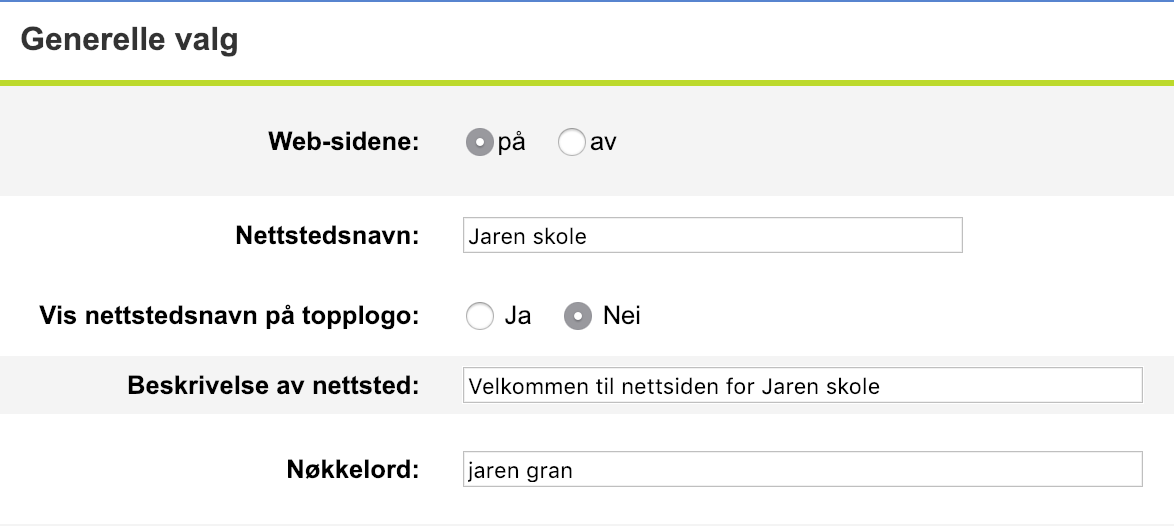This screenshot has width=1174, height=526.
Task: Click into the Nøkkelord input field
Action: point(802,470)
